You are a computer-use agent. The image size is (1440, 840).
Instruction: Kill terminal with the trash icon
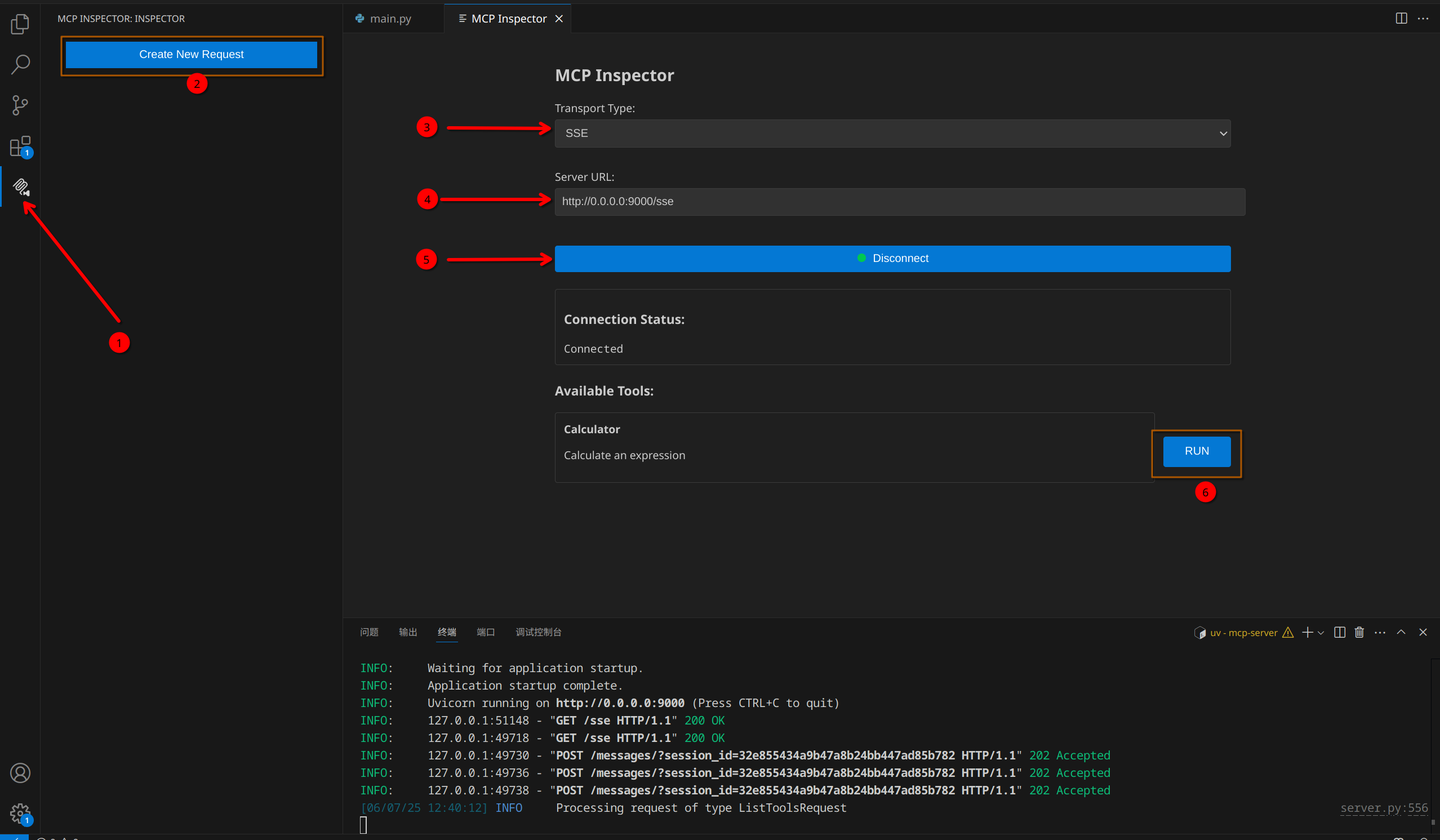point(1359,632)
